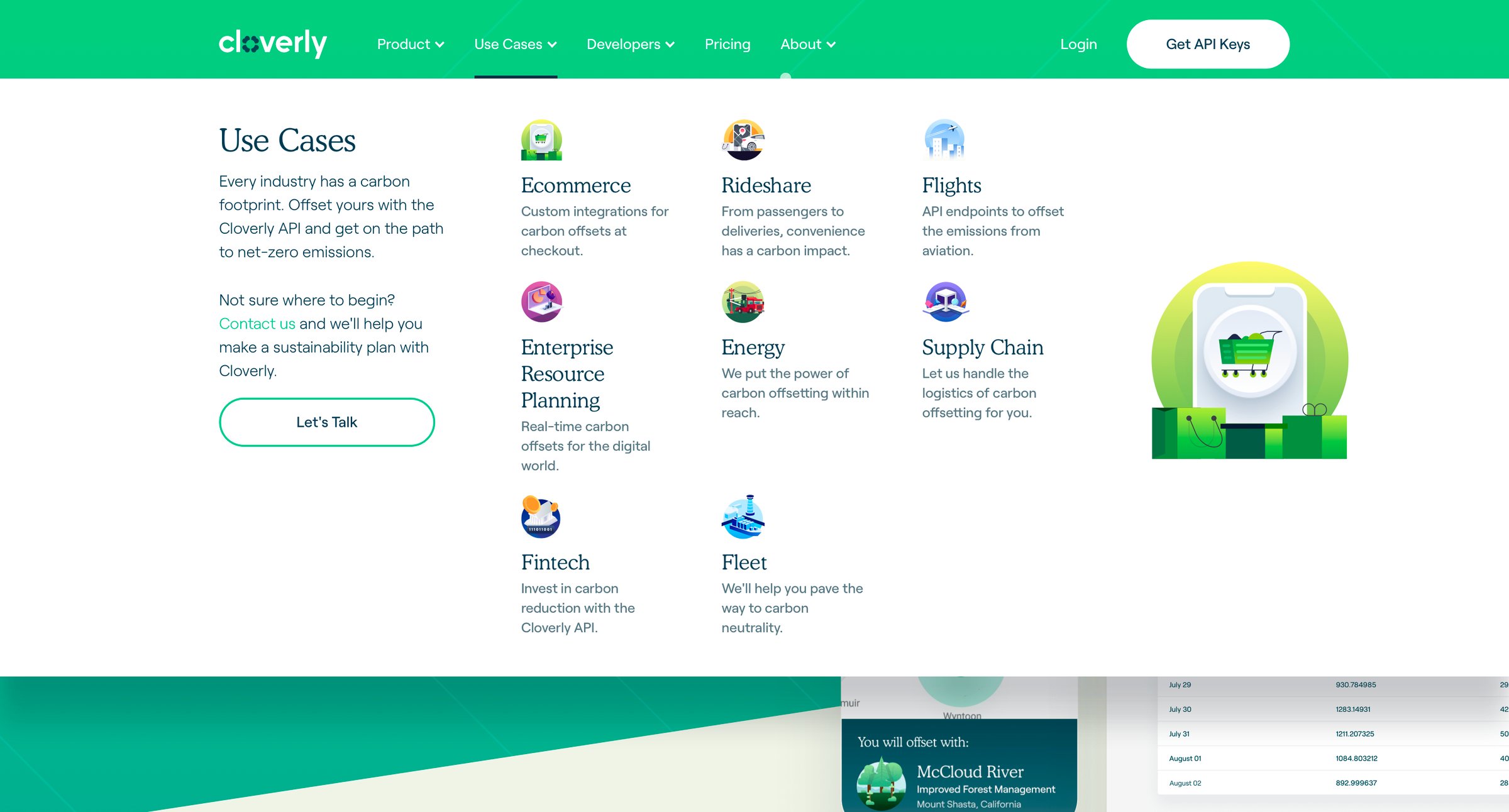Click the Ecommerce shopping cart icon

[541, 140]
